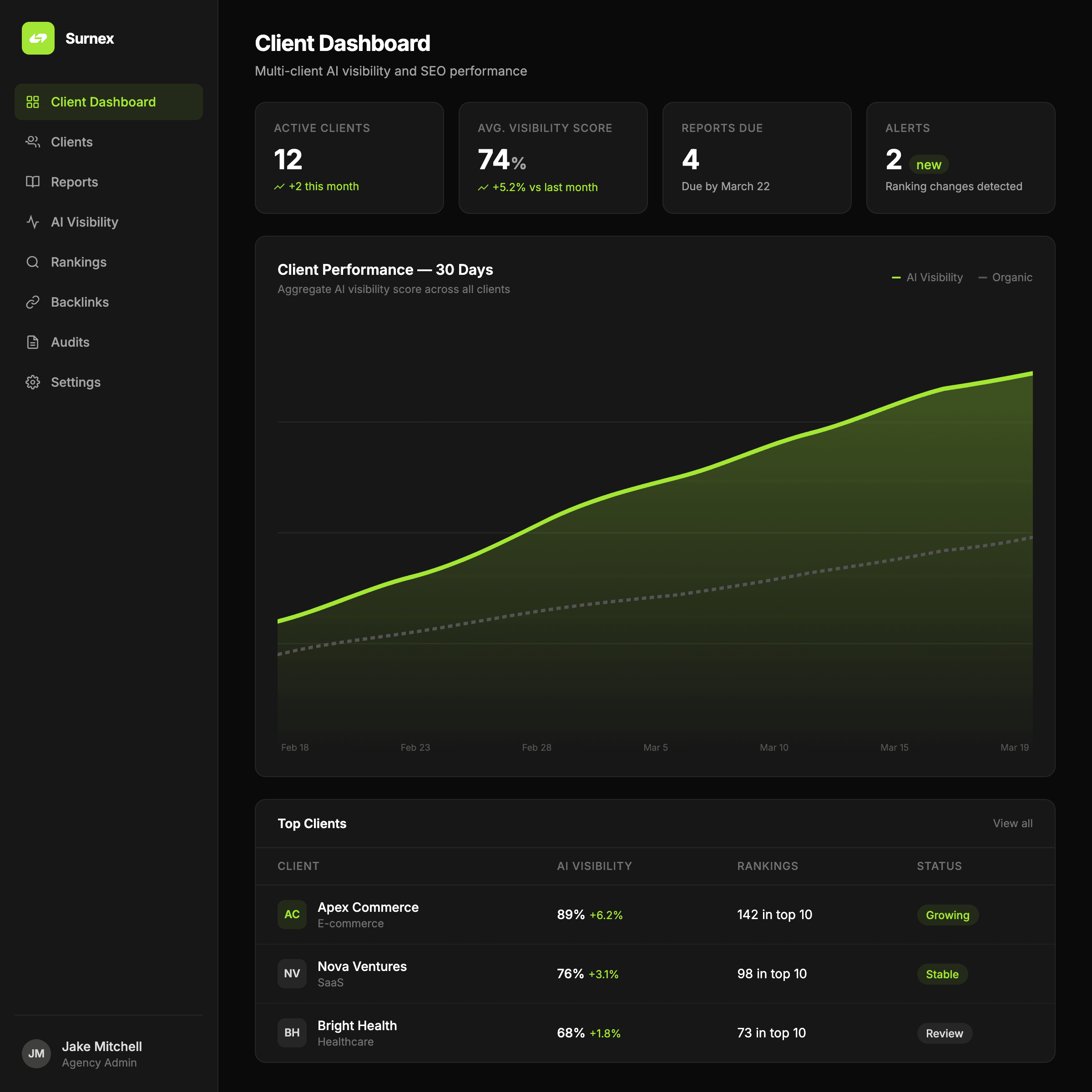Click the Nova Ventures NV avatar
The height and width of the screenshot is (1092, 1092).
[x=292, y=974]
